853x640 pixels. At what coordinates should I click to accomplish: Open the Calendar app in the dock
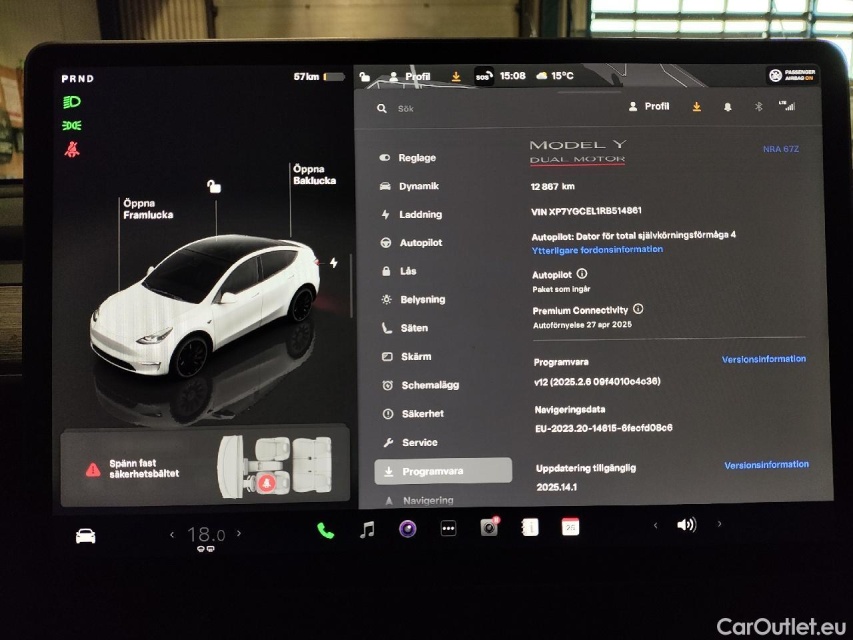click(570, 527)
